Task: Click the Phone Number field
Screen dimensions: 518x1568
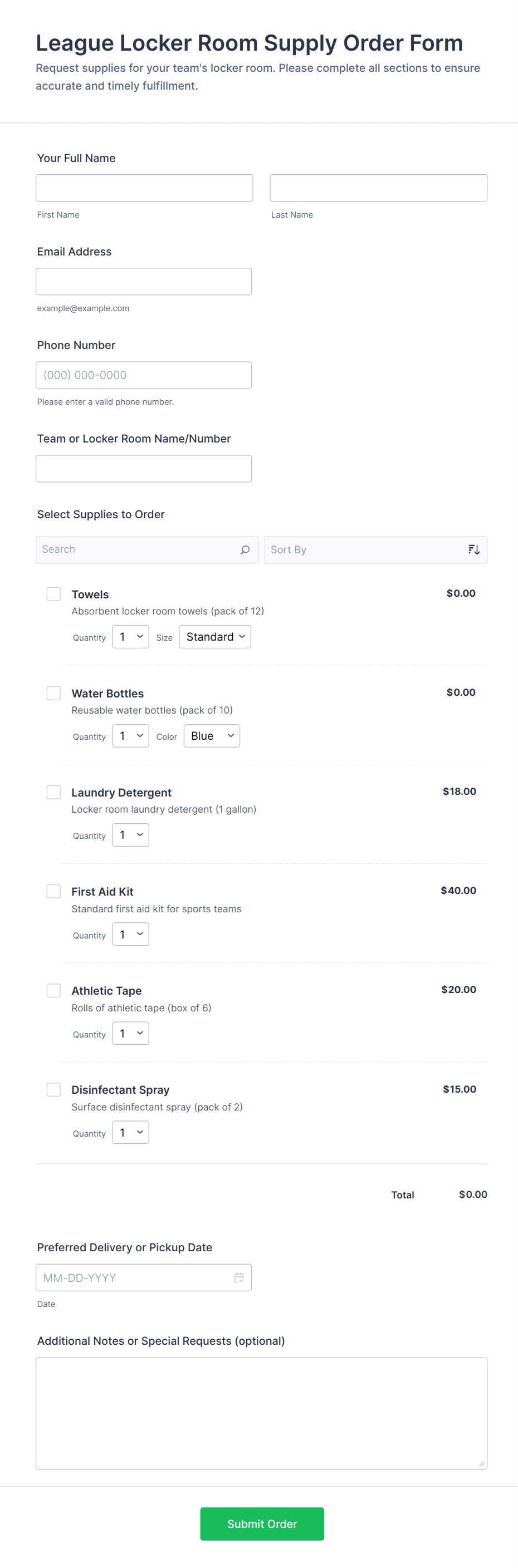Action: [x=144, y=375]
